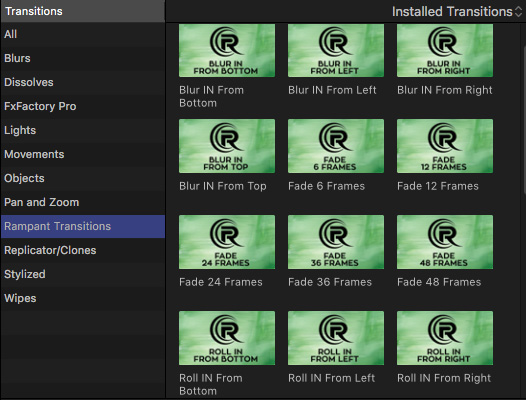Screen dimensions: 526x400
Task: Select the Fade 6 Frames transition
Action: point(336,146)
